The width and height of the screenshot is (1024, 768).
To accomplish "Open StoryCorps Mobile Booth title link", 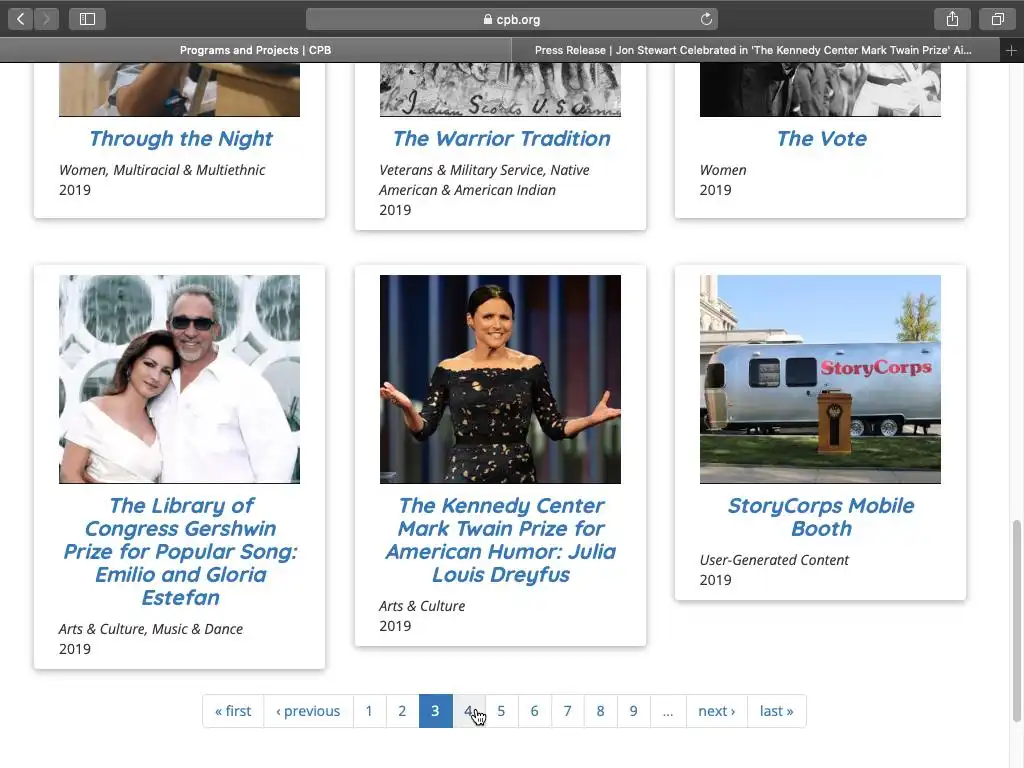I will point(821,517).
